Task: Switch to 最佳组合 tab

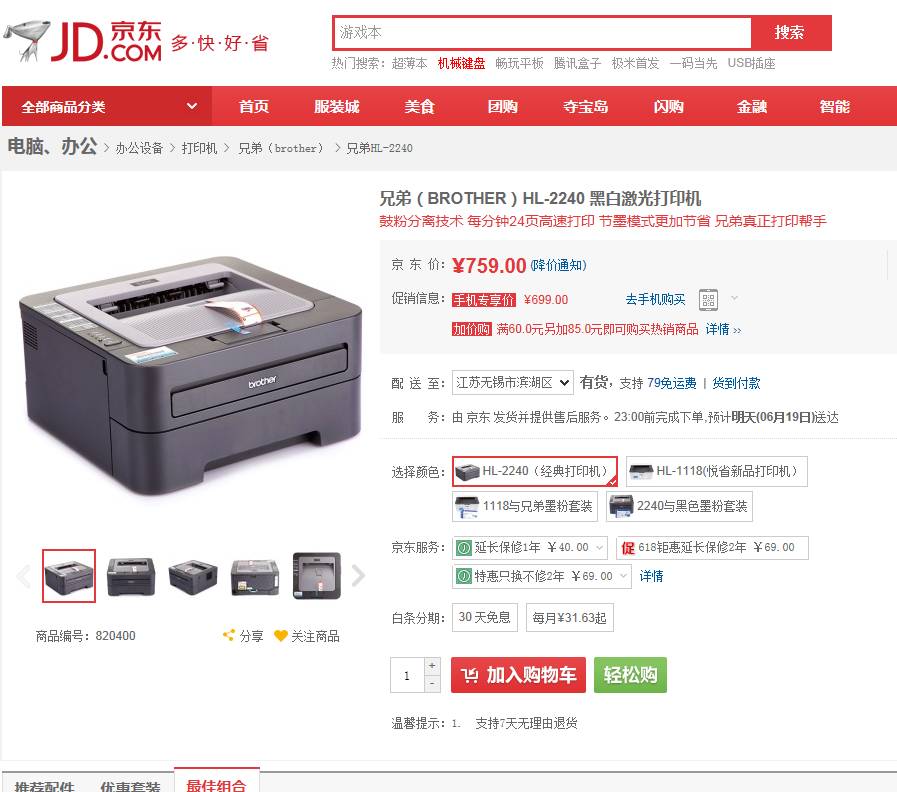Action: tap(217, 782)
